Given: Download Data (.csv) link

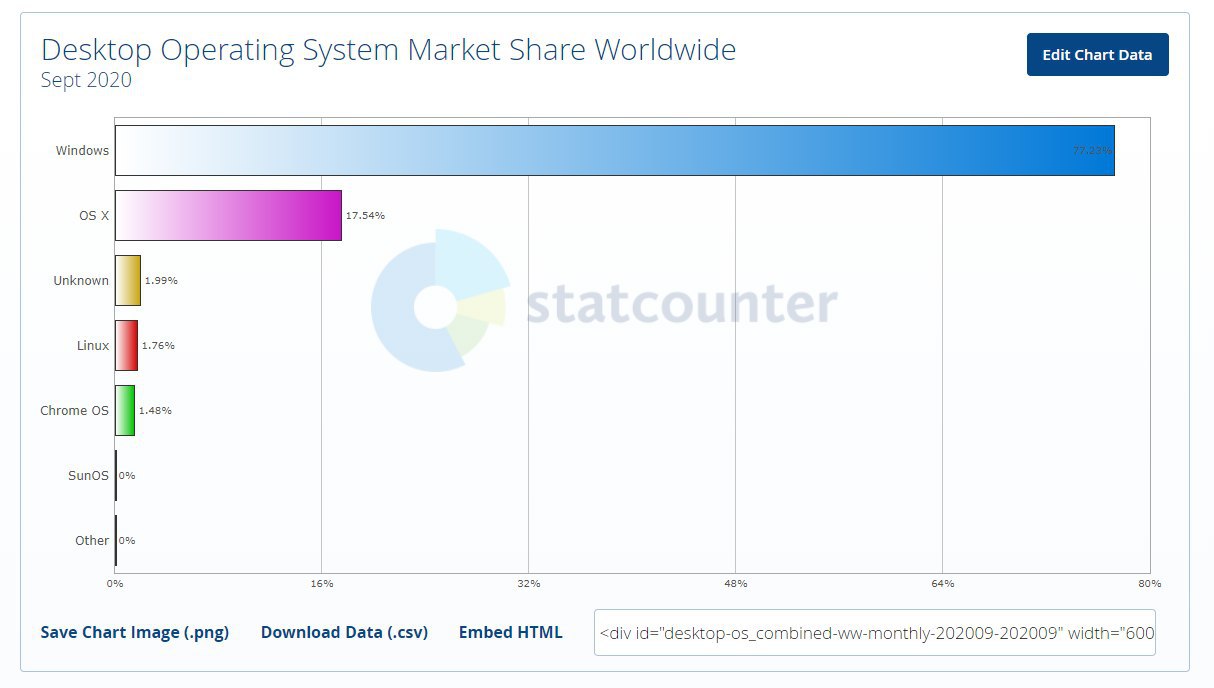Looking at the screenshot, I should [x=344, y=632].
